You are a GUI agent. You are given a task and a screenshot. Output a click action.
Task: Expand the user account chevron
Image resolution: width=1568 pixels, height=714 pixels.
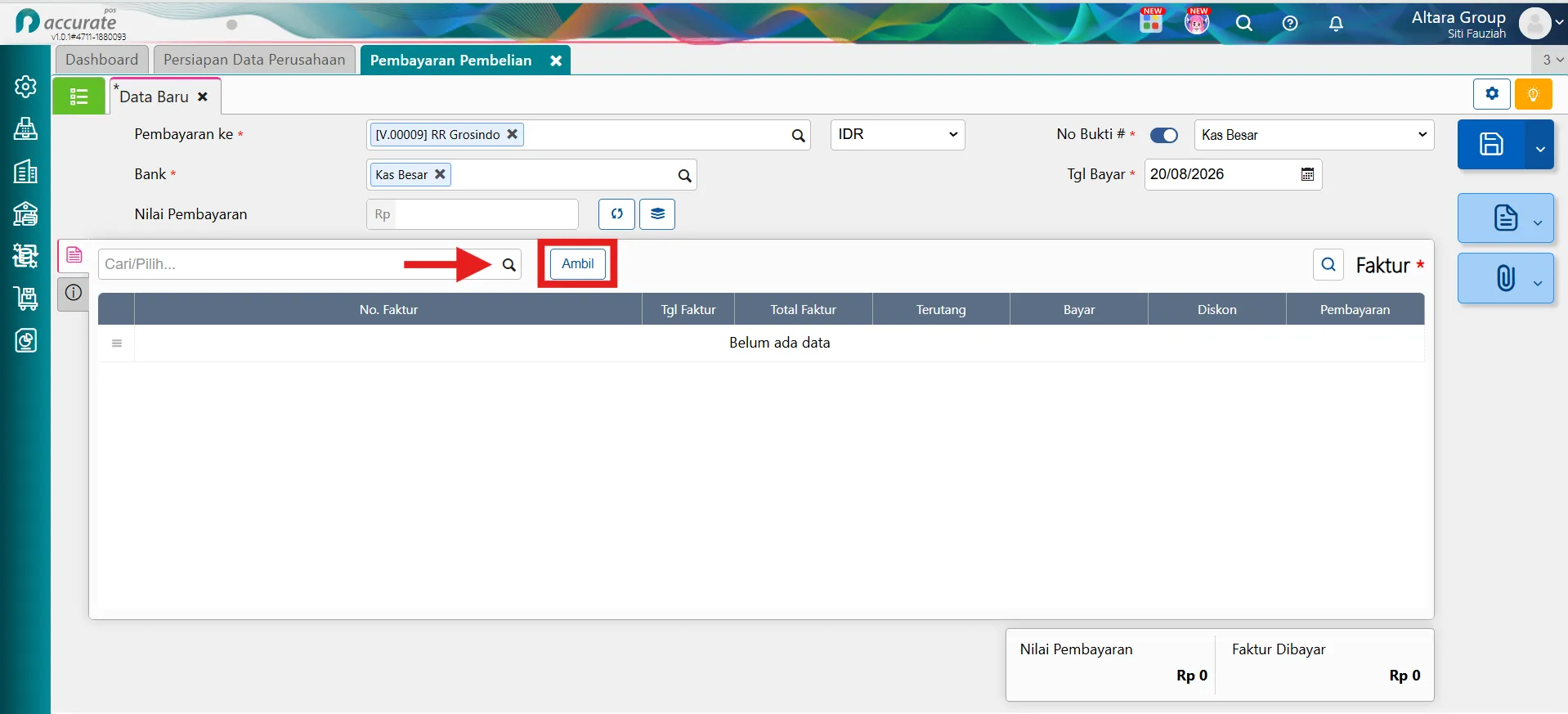click(1560, 23)
